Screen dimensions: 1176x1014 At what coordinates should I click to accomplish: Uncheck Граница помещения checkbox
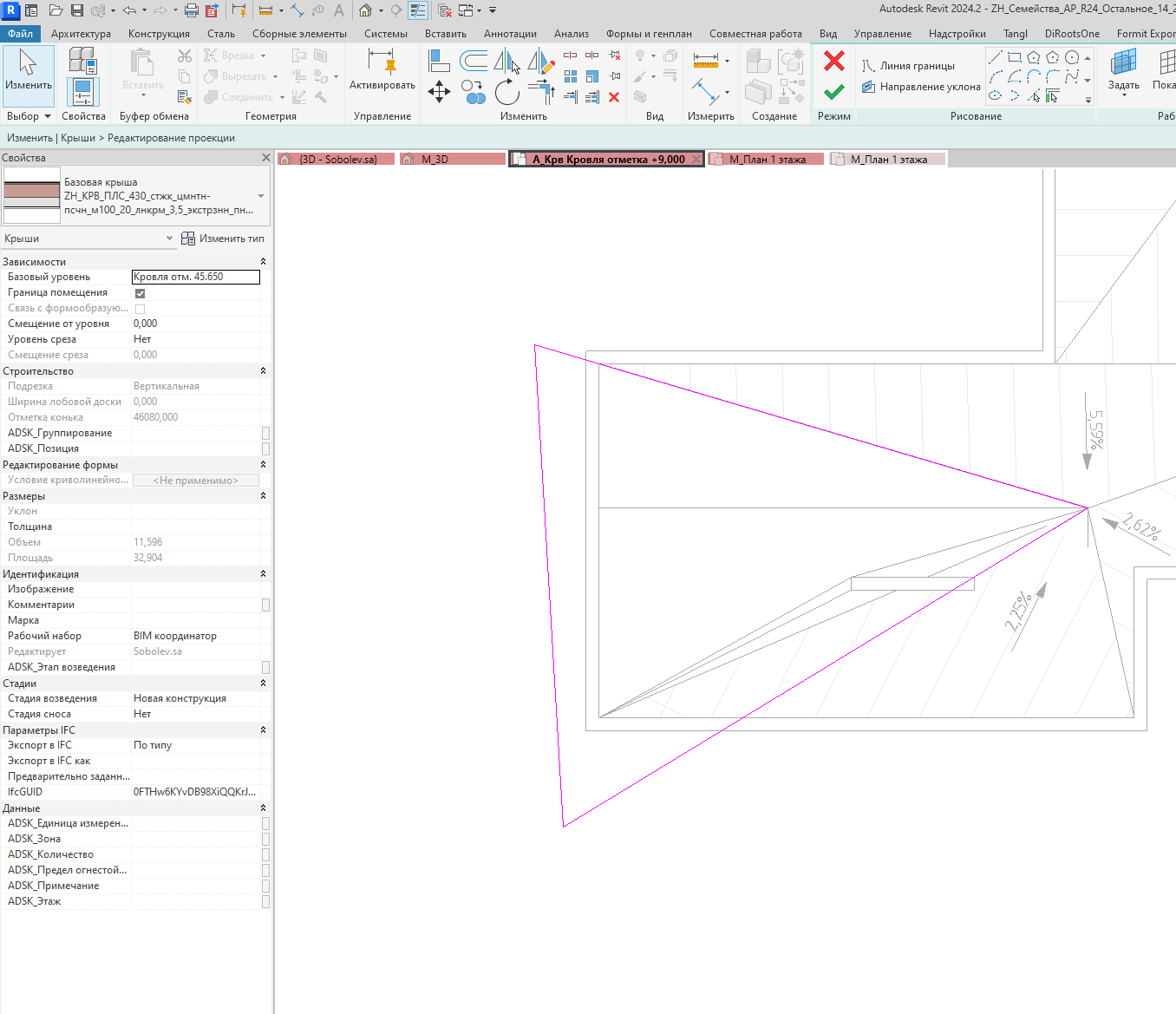(x=140, y=293)
